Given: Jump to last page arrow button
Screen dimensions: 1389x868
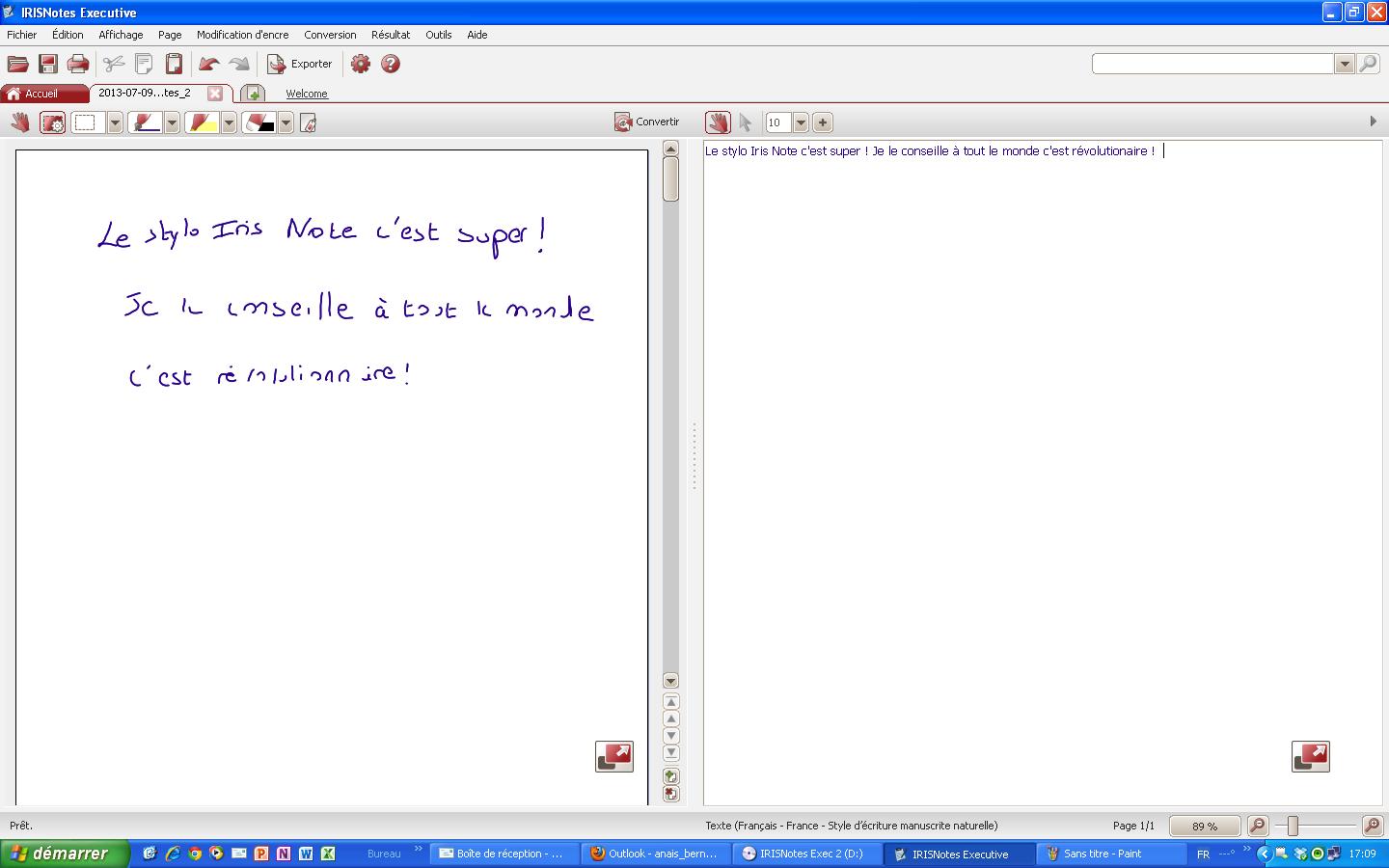Looking at the screenshot, I should [671, 753].
